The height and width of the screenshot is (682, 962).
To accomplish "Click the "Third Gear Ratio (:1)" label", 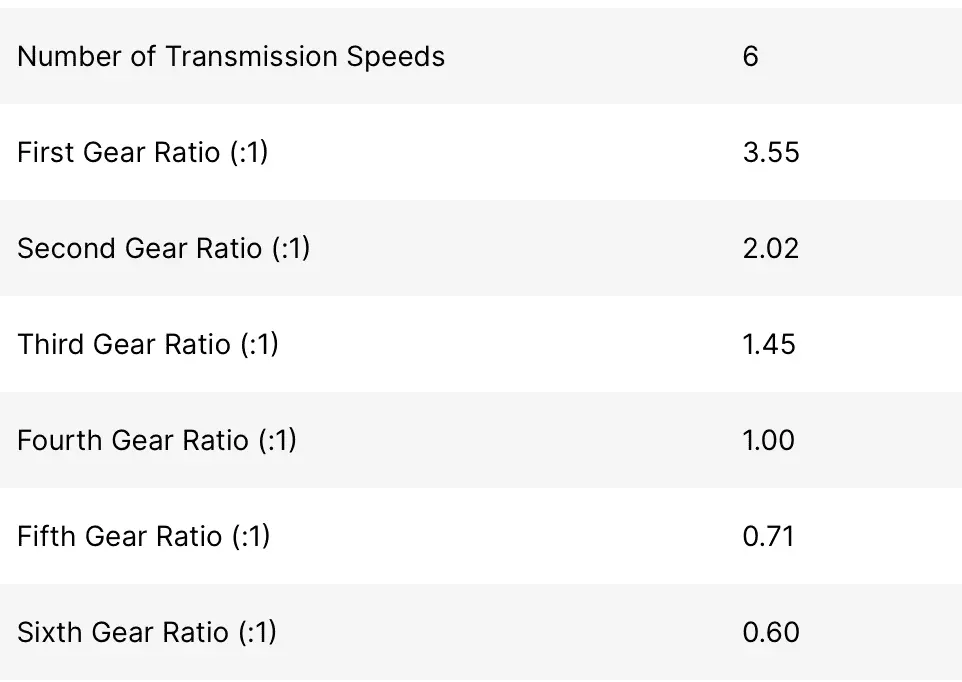I will [148, 344].
